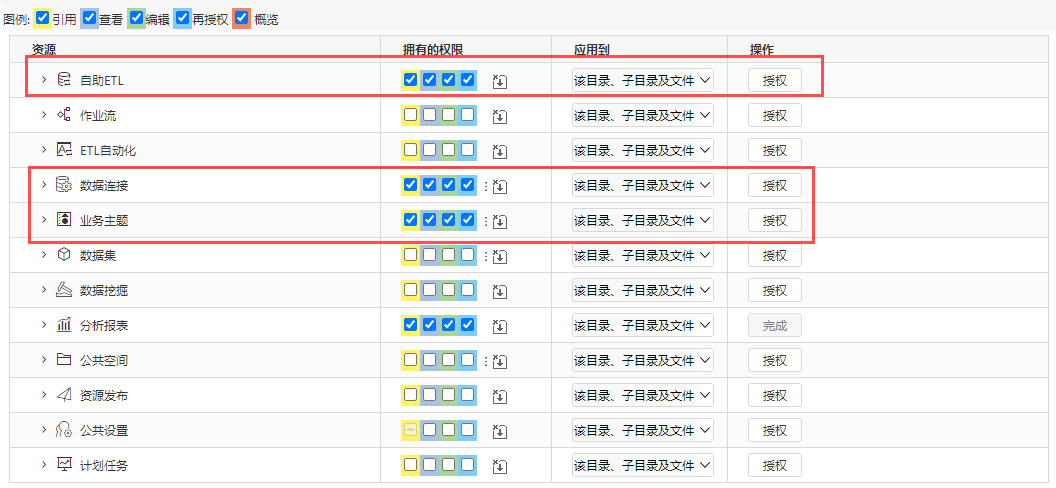Click the ETL自动化 row icon
The image size is (1056, 488).
(x=64, y=150)
